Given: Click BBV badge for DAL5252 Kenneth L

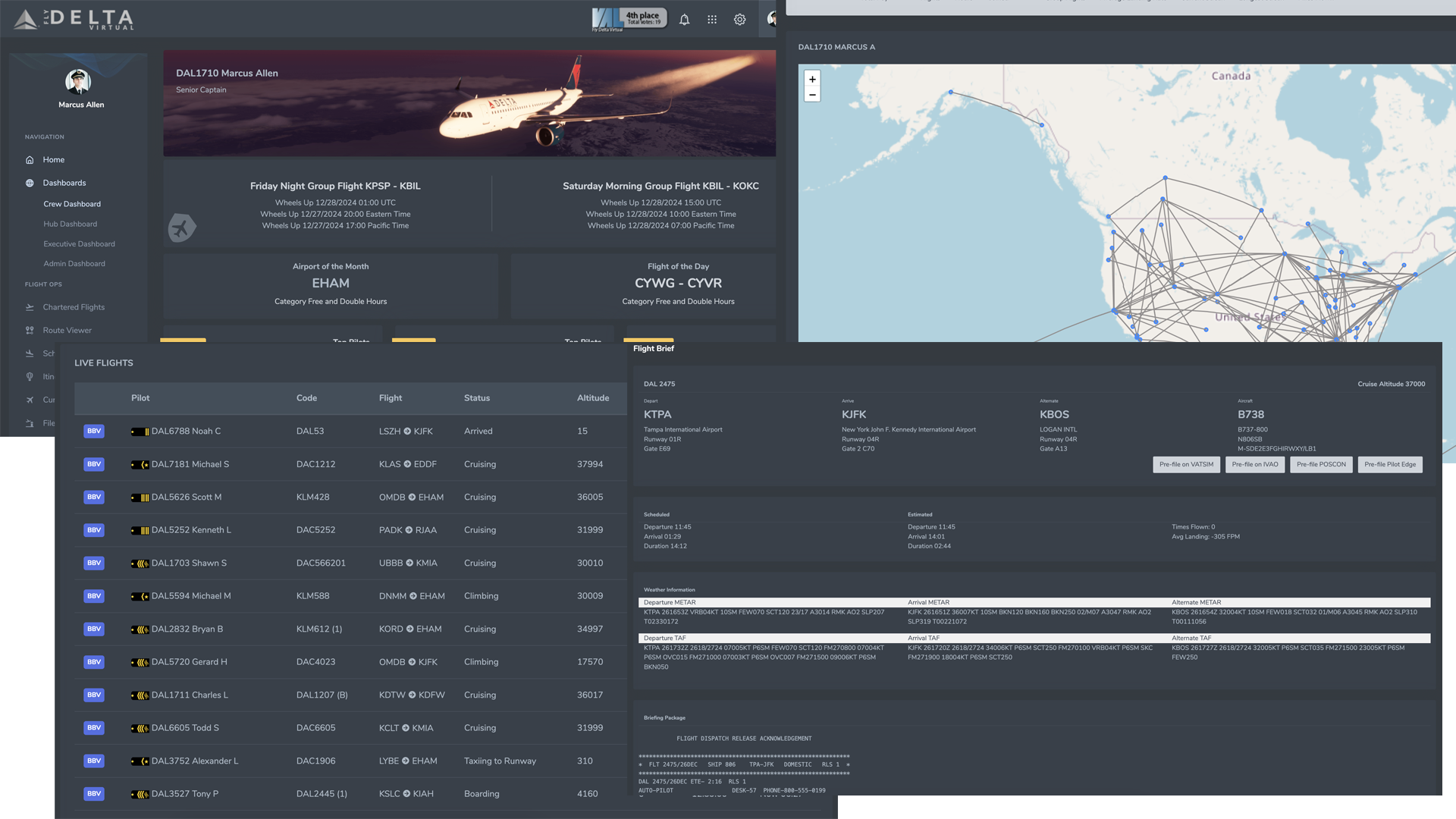Looking at the screenshot, I should [x=94, y=530].
